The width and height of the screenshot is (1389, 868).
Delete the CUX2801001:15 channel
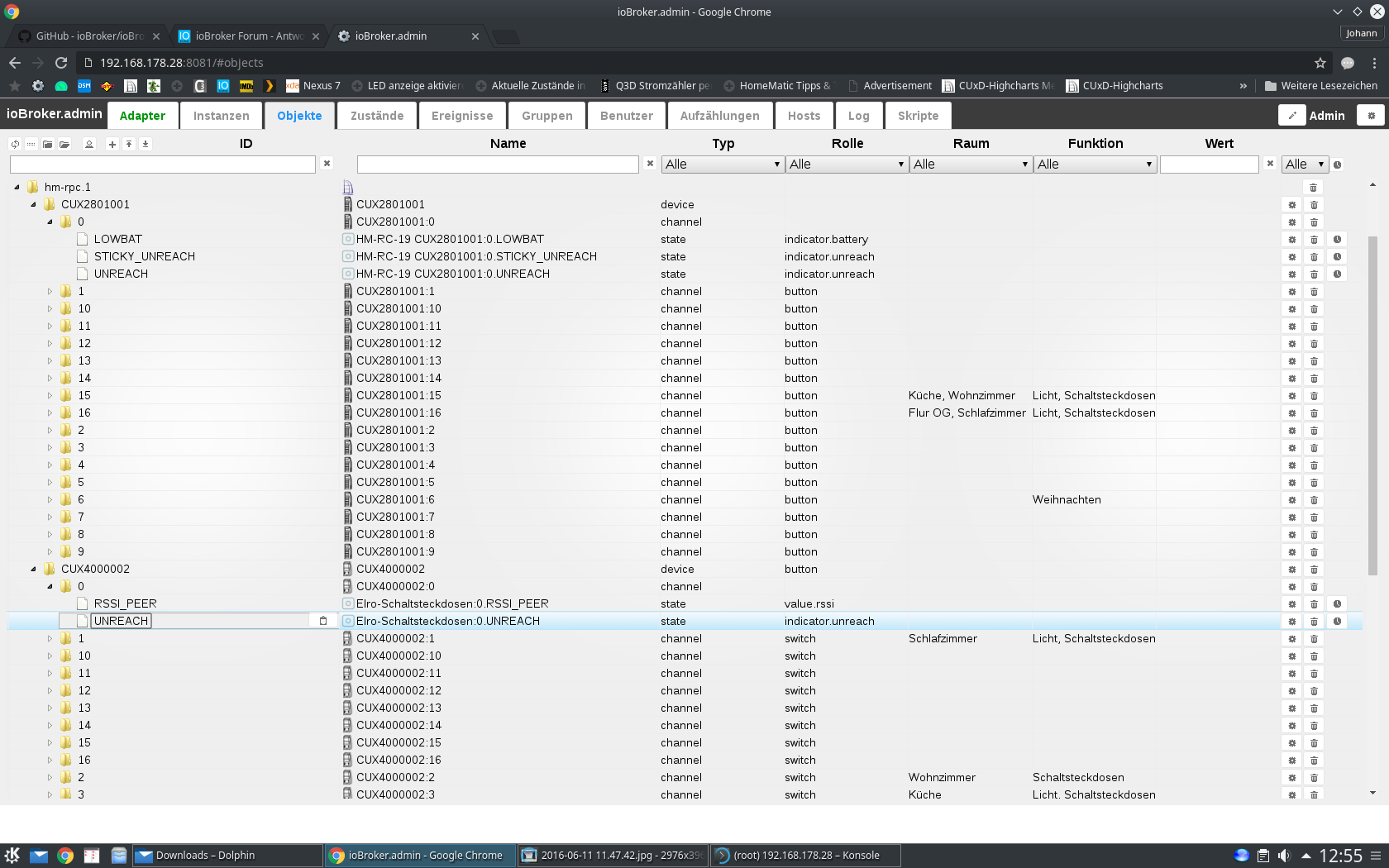coord(1314,396)
